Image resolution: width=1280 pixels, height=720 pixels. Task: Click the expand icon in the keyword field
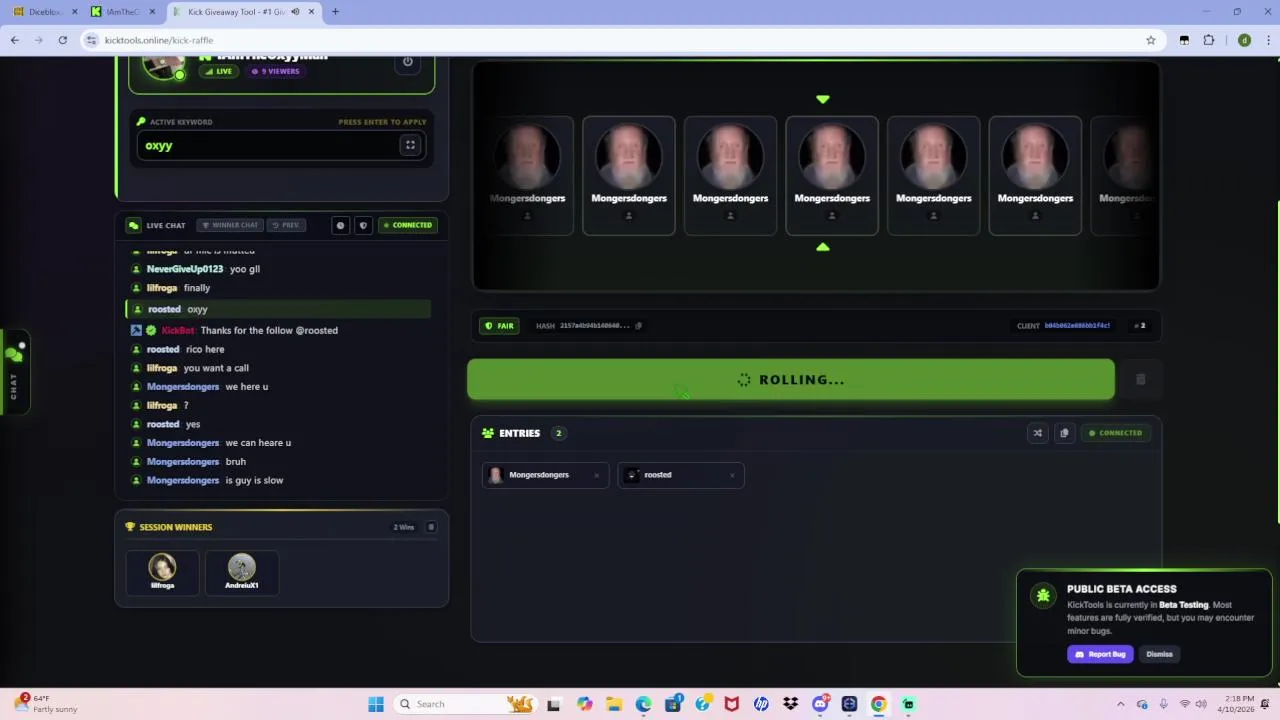(x=410, y=146)
